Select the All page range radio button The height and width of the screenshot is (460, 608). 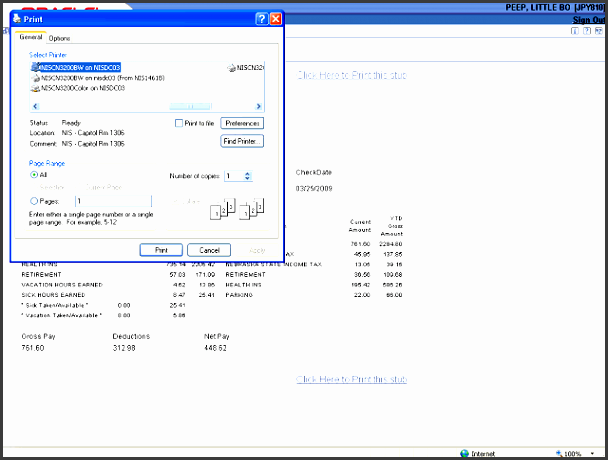tap(34, 175)
